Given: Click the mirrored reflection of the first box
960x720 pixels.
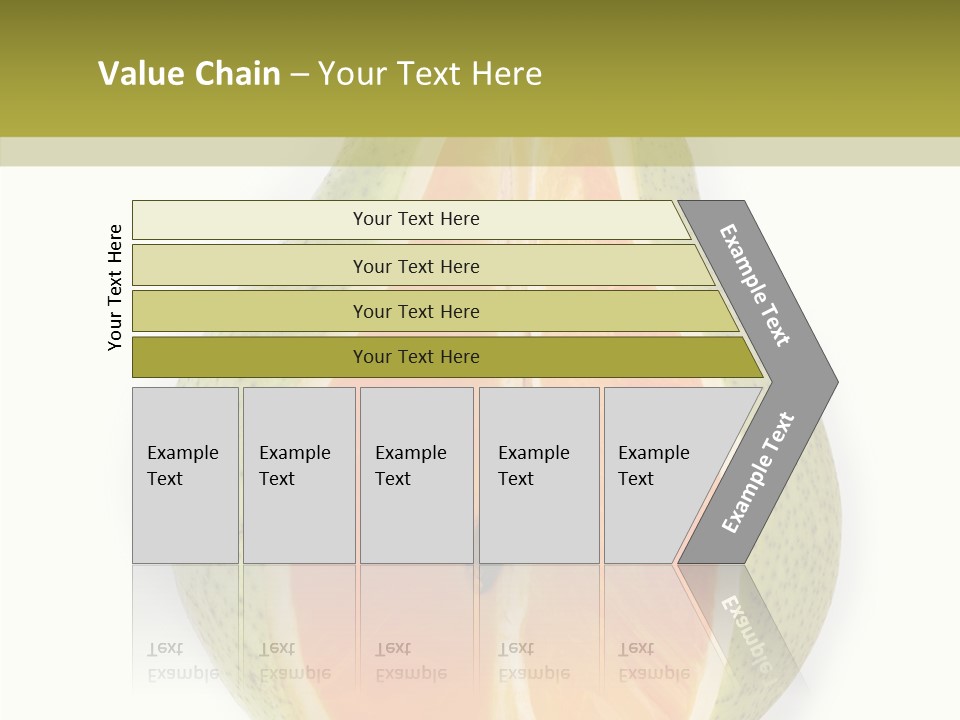Looking at the screenshot, I should point(186,631).
